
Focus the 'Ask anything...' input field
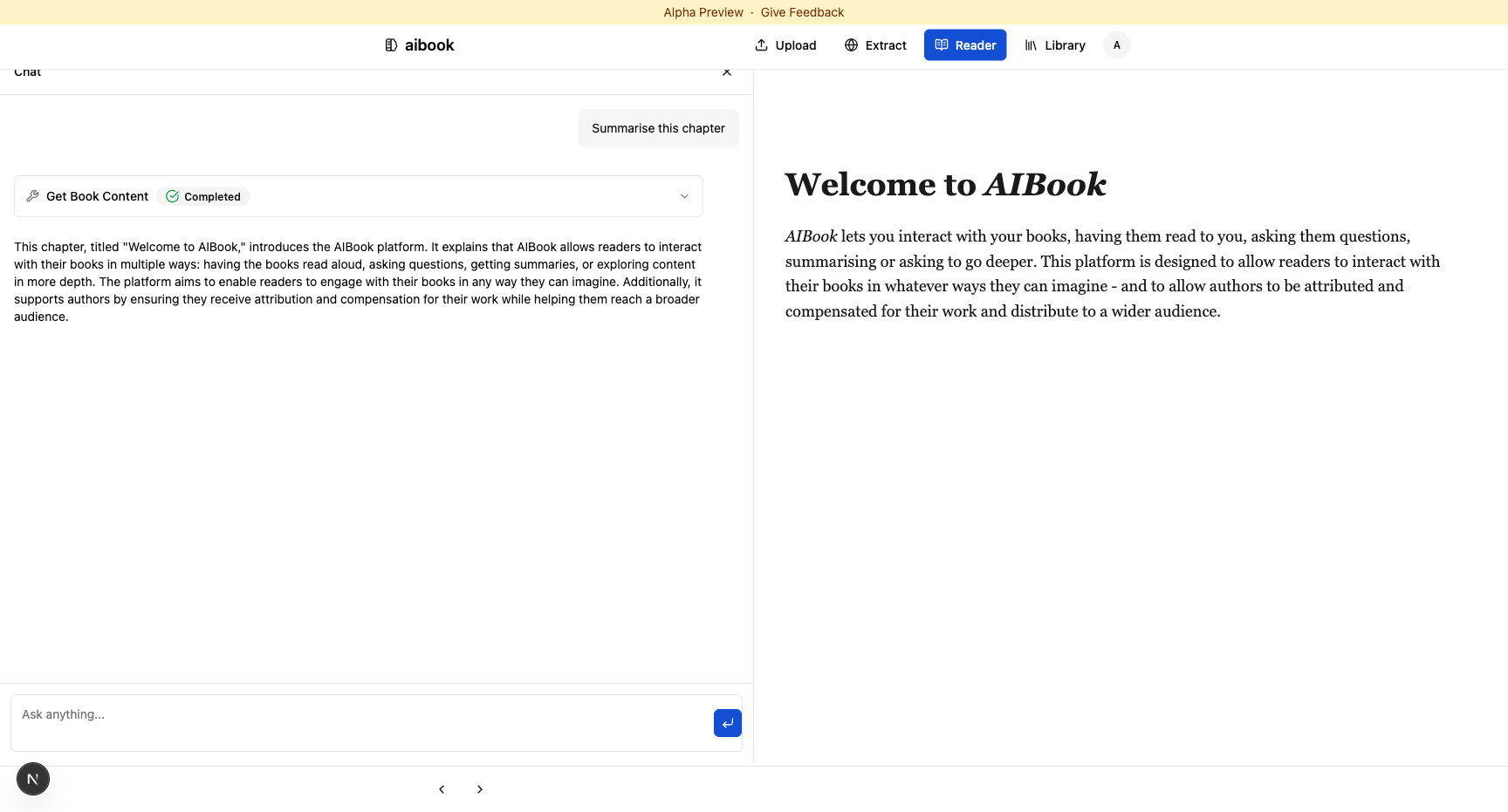[358, 722]
